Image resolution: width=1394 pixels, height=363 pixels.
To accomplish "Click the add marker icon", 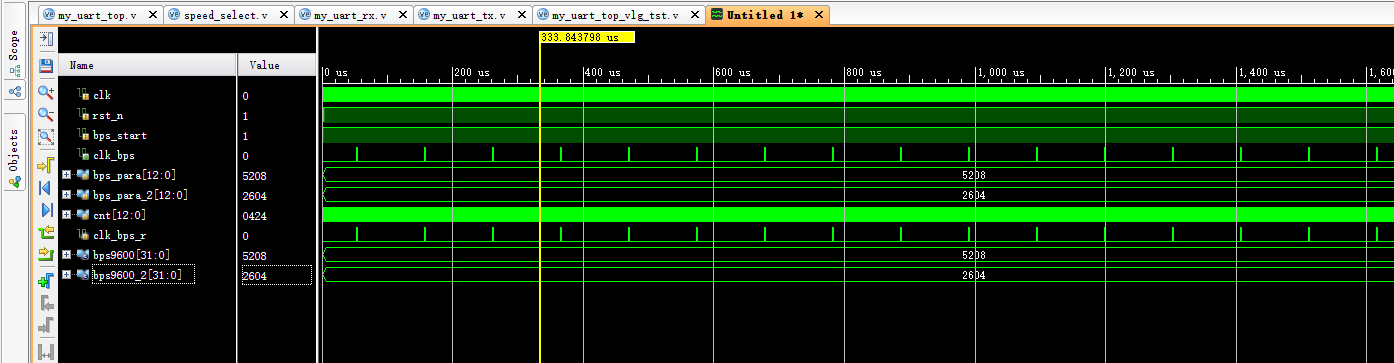I will [x=45, y=280].
